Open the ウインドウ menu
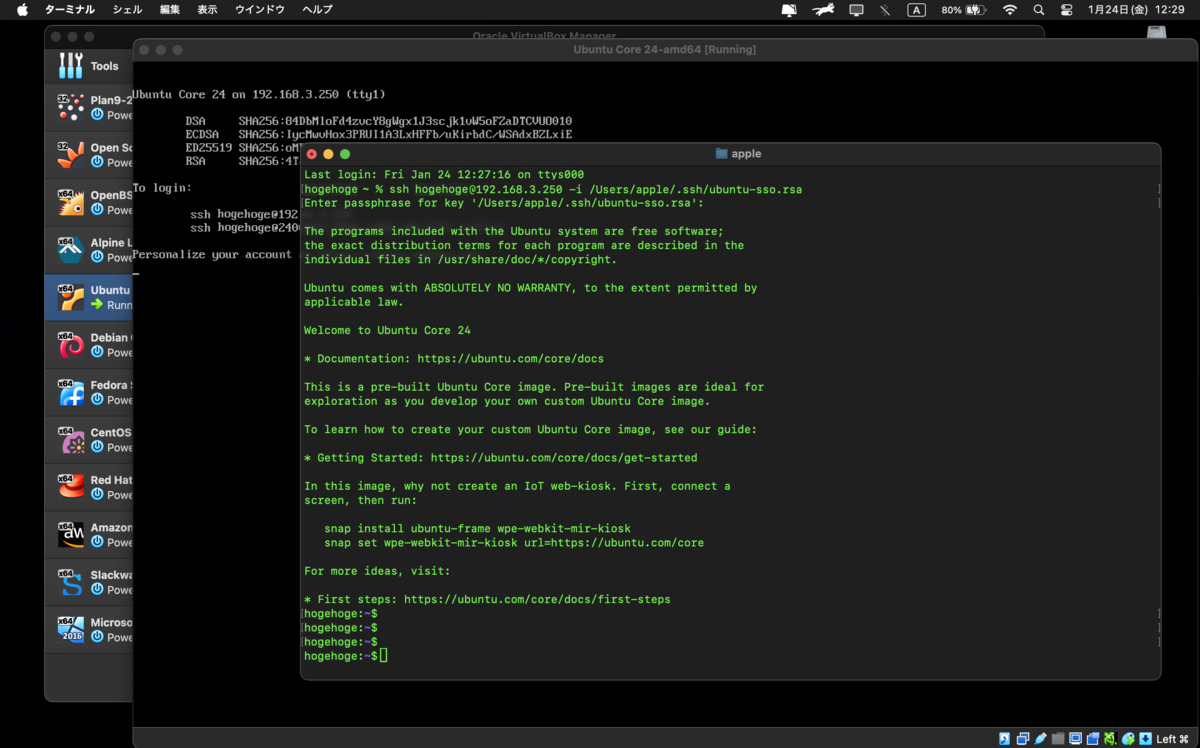 point(260,10)
